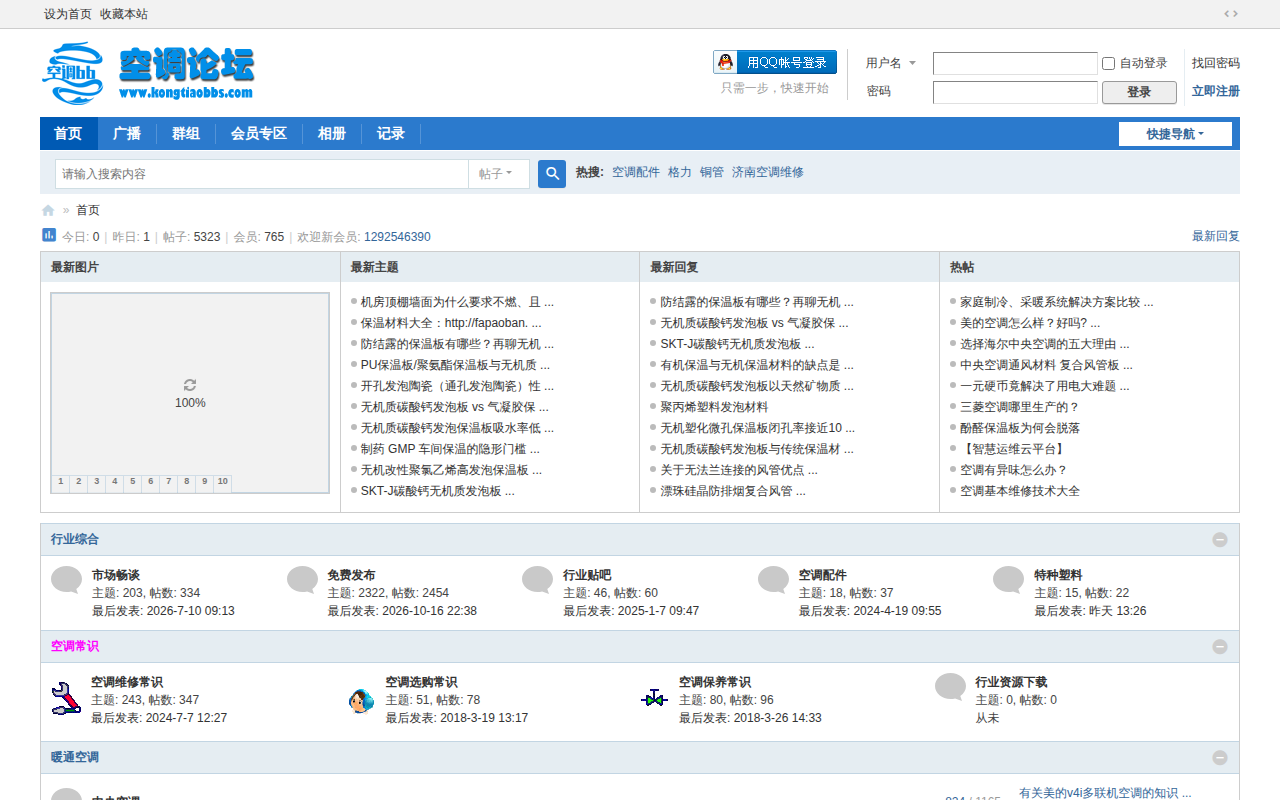Click the speech bubble icon for 行业贴吧
This screenshot has height=800, width=1280.
537,580
